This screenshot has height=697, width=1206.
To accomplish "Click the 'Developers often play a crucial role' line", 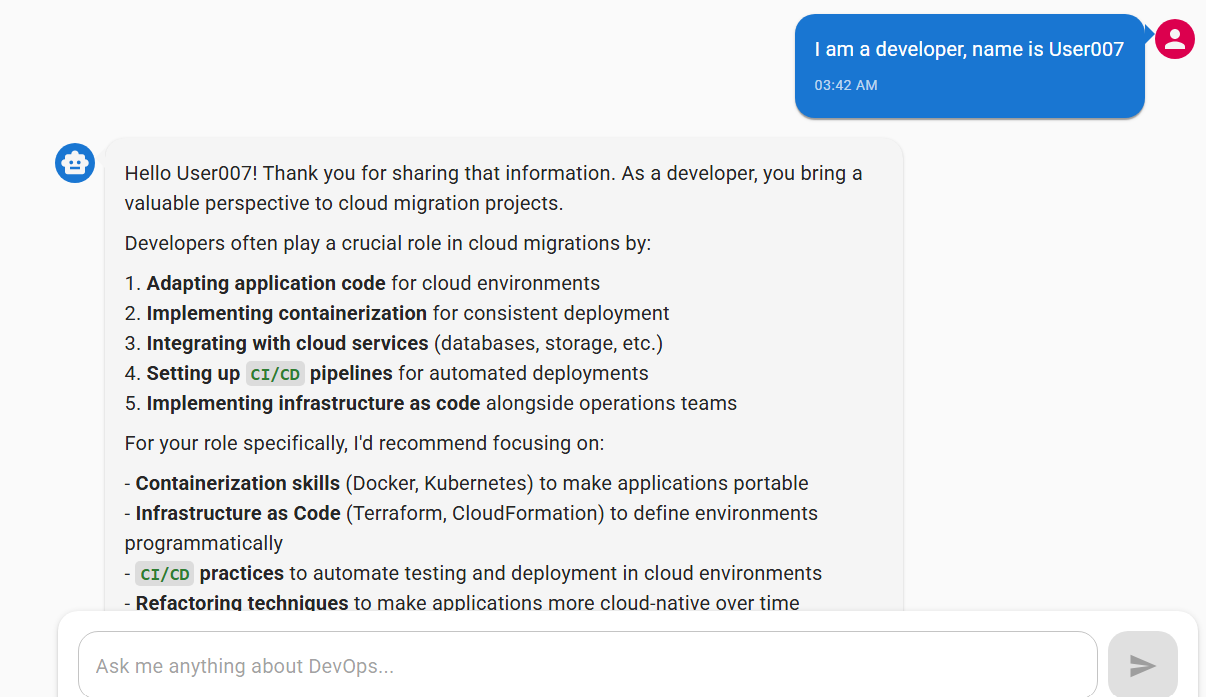I will tap(388, 243).
